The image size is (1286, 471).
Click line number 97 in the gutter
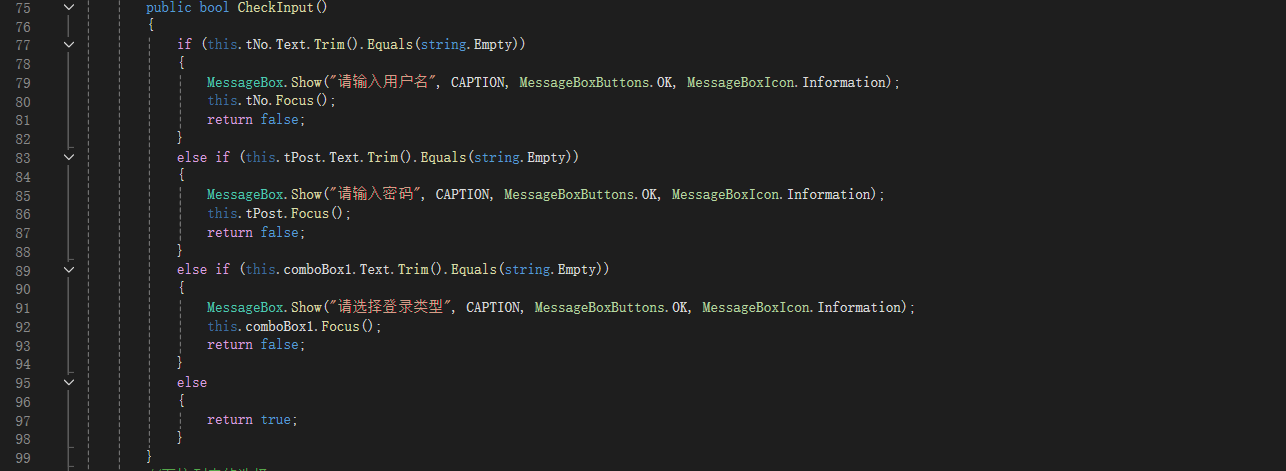coord(24,420)
